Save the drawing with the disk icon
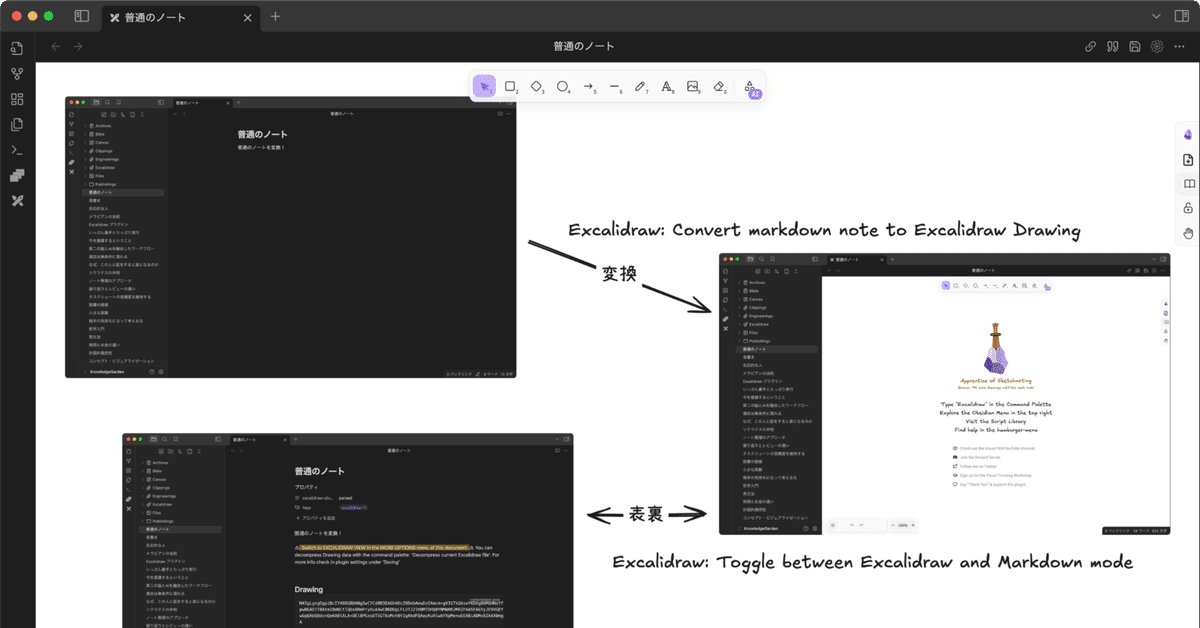The height and width of the screenshot is (628, 1200). [1135, 46]
